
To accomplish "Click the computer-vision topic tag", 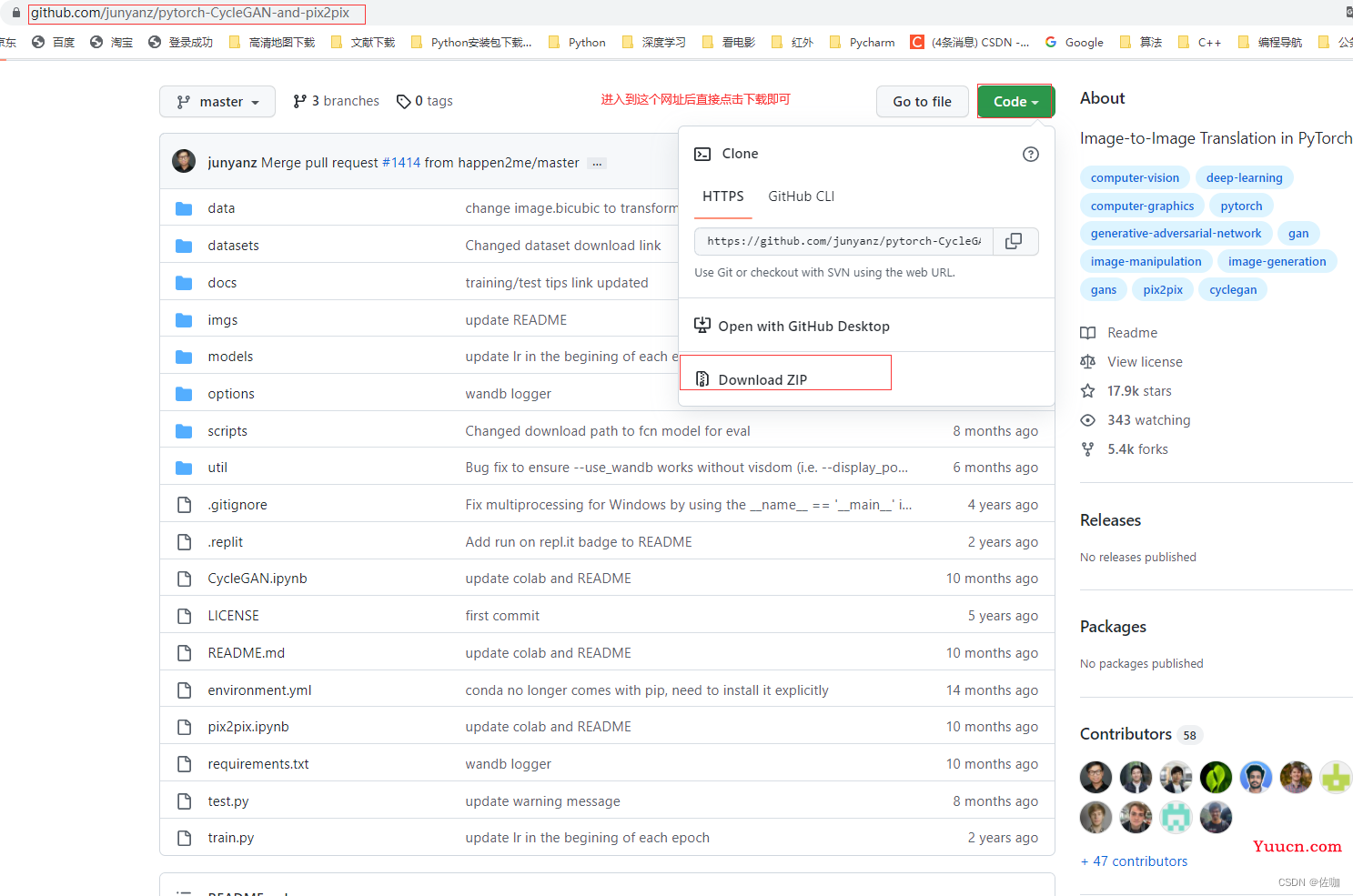I will point(1135,178).
